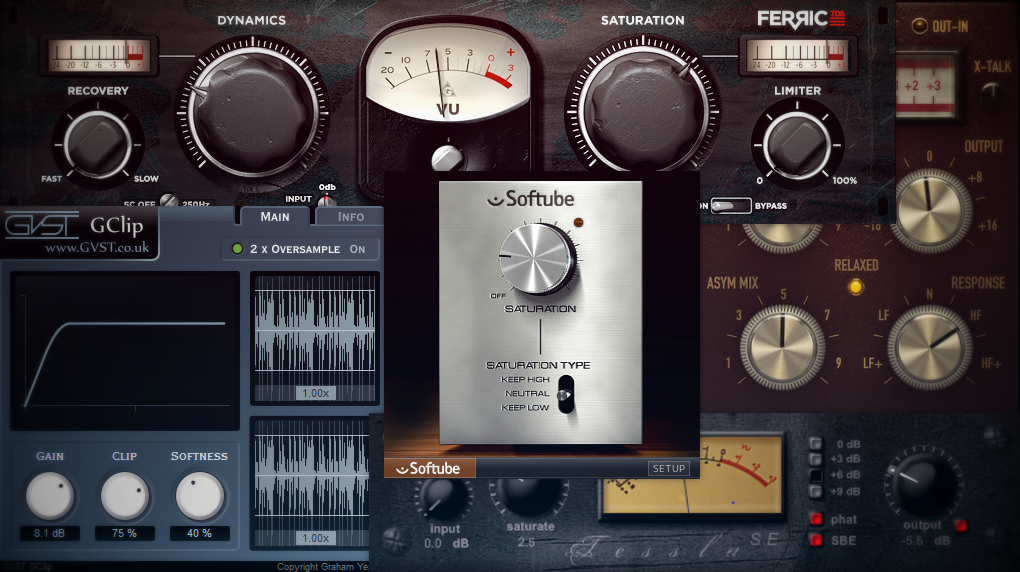Toggle the Softube SATURATION TYPE switch

pyautogui.click(x=565, y=394)
